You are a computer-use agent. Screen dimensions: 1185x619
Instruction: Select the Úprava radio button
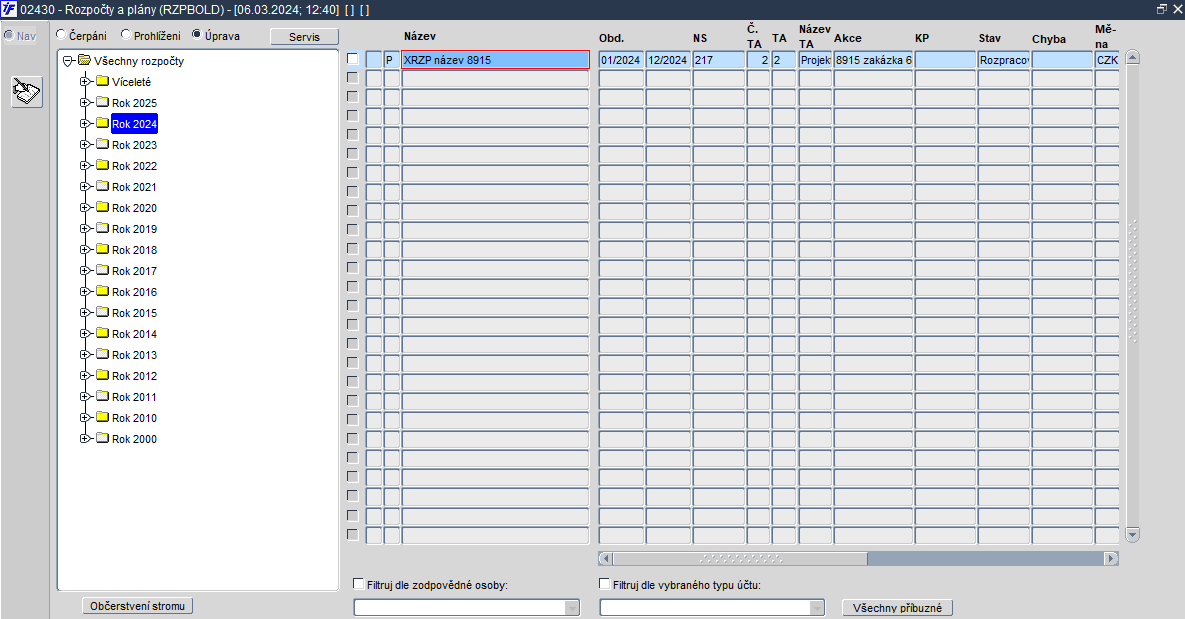pyautogui.click(x=196, y=35)
